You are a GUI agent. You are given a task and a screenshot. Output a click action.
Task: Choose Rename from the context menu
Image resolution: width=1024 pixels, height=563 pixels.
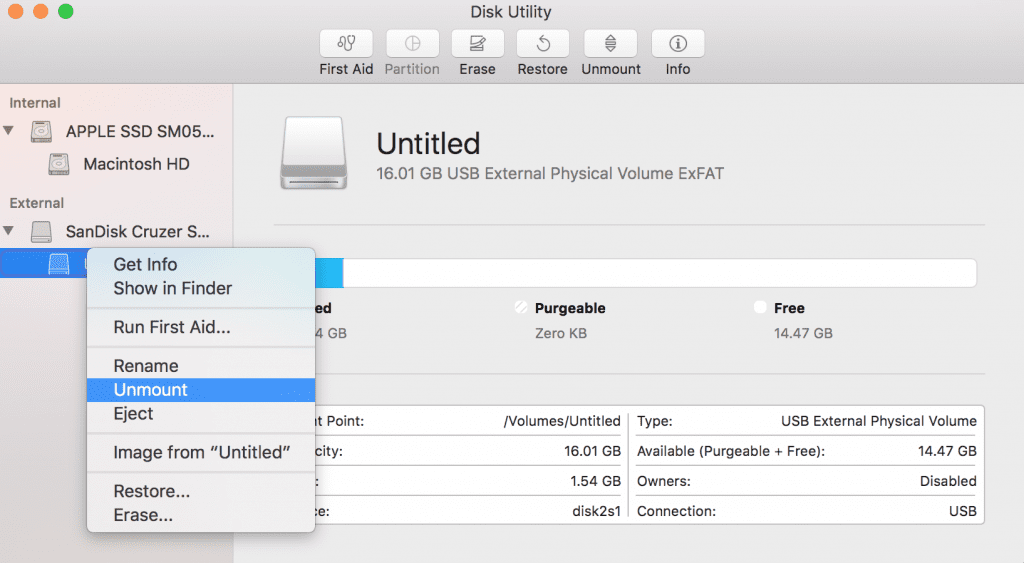pyautogui.click(x=146, y=366)
